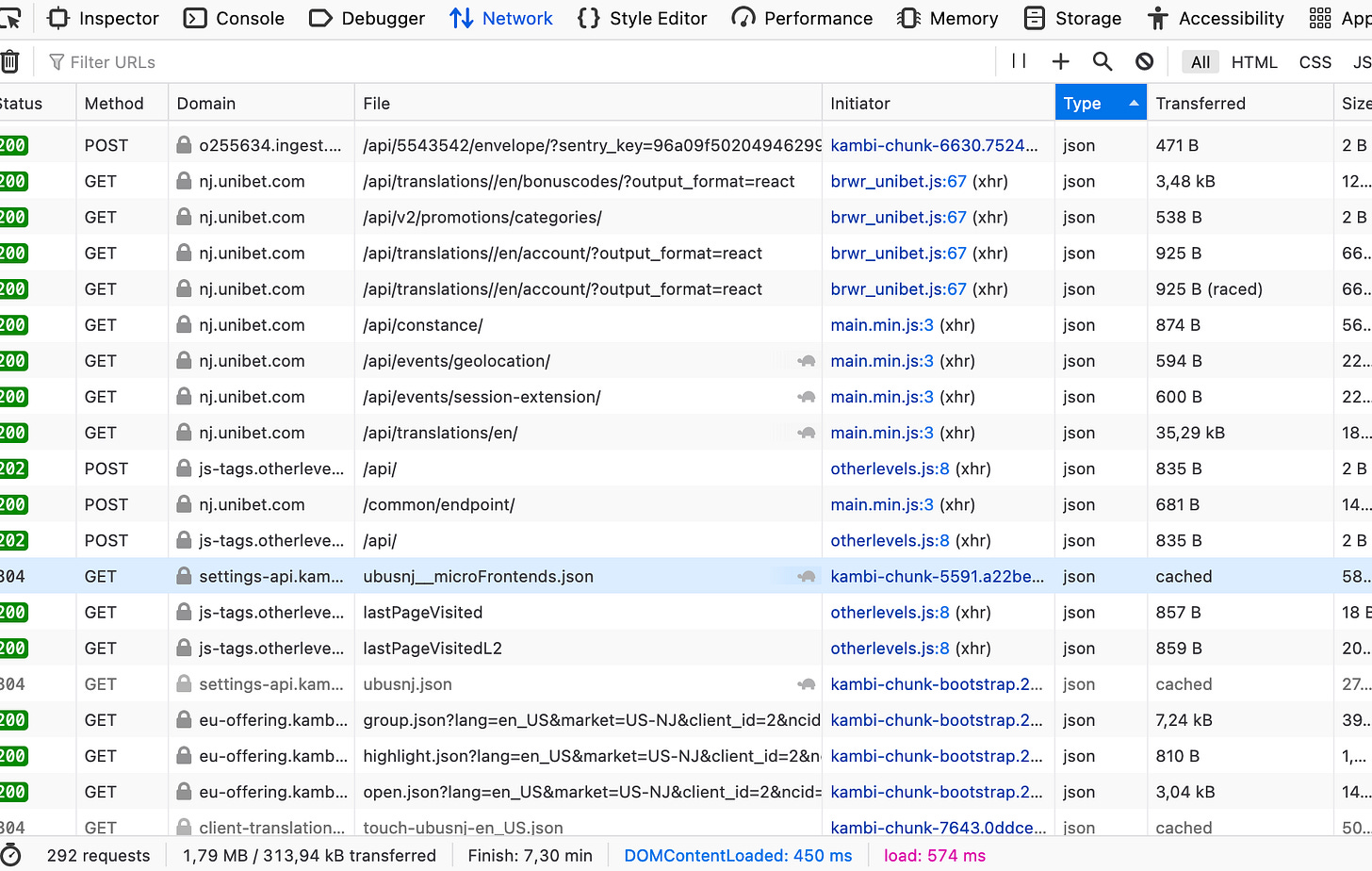Viewport: 1372px width, 871px height.
Task: Select the lastPageVisited request row
Action: pyautogui.click(x=686, y=613)
